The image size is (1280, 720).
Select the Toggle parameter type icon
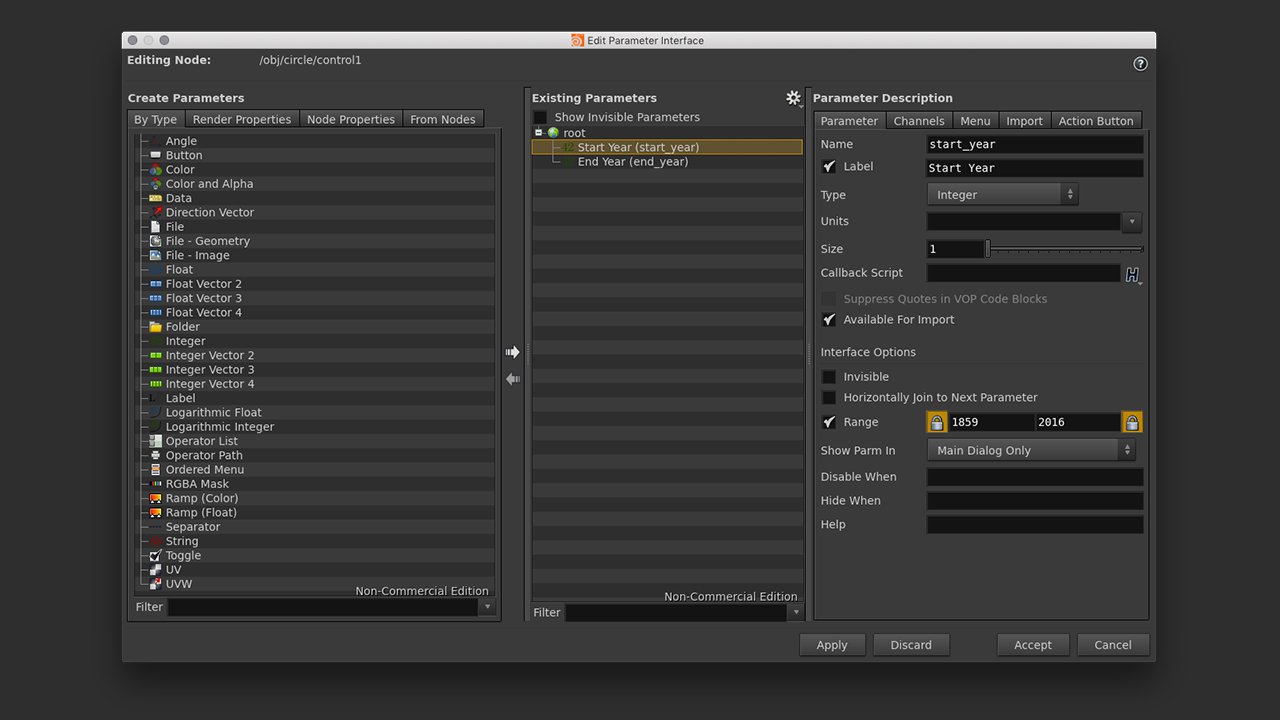point(156,555)
